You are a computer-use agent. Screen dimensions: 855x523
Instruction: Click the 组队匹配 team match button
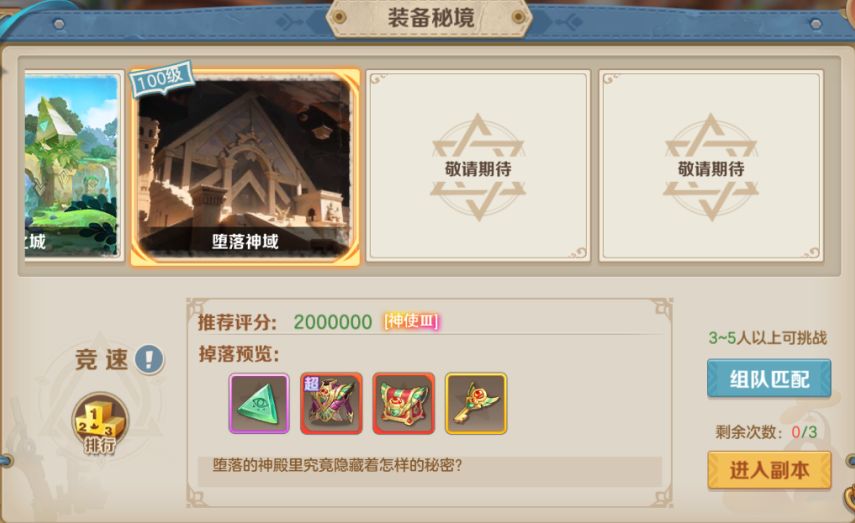coord(769,378)
